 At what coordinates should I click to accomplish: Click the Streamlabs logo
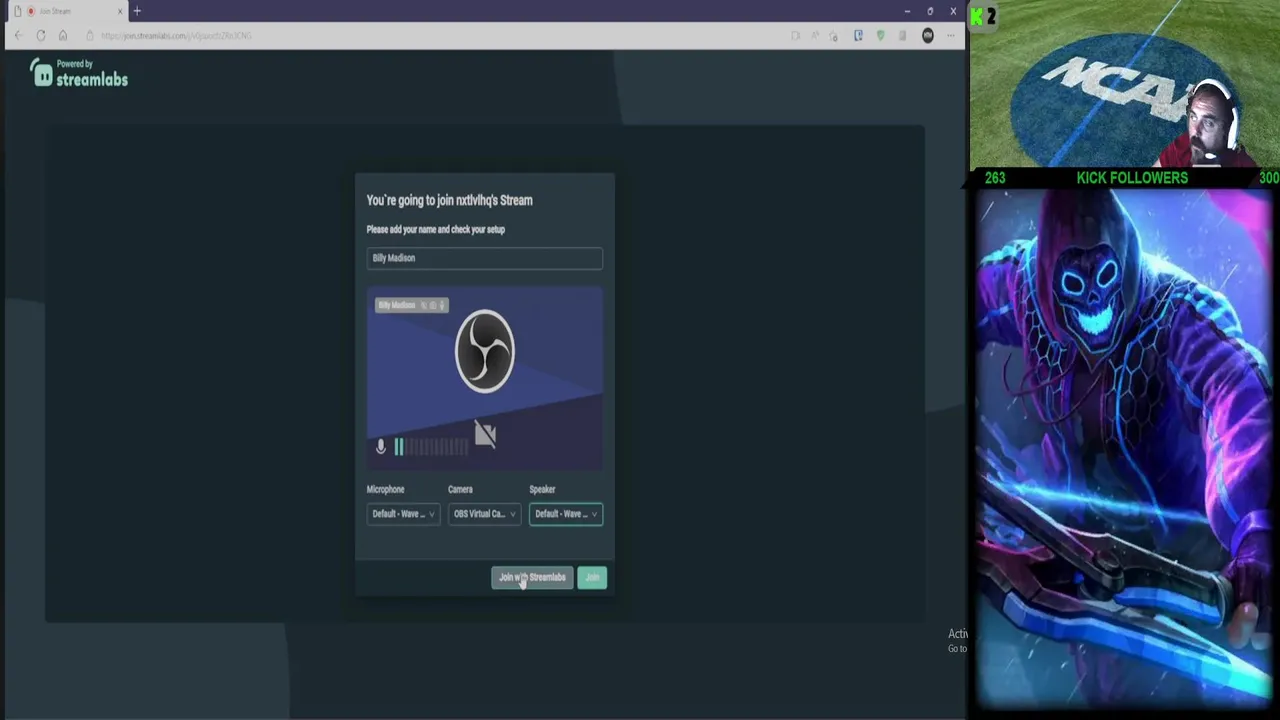(79, 73)
